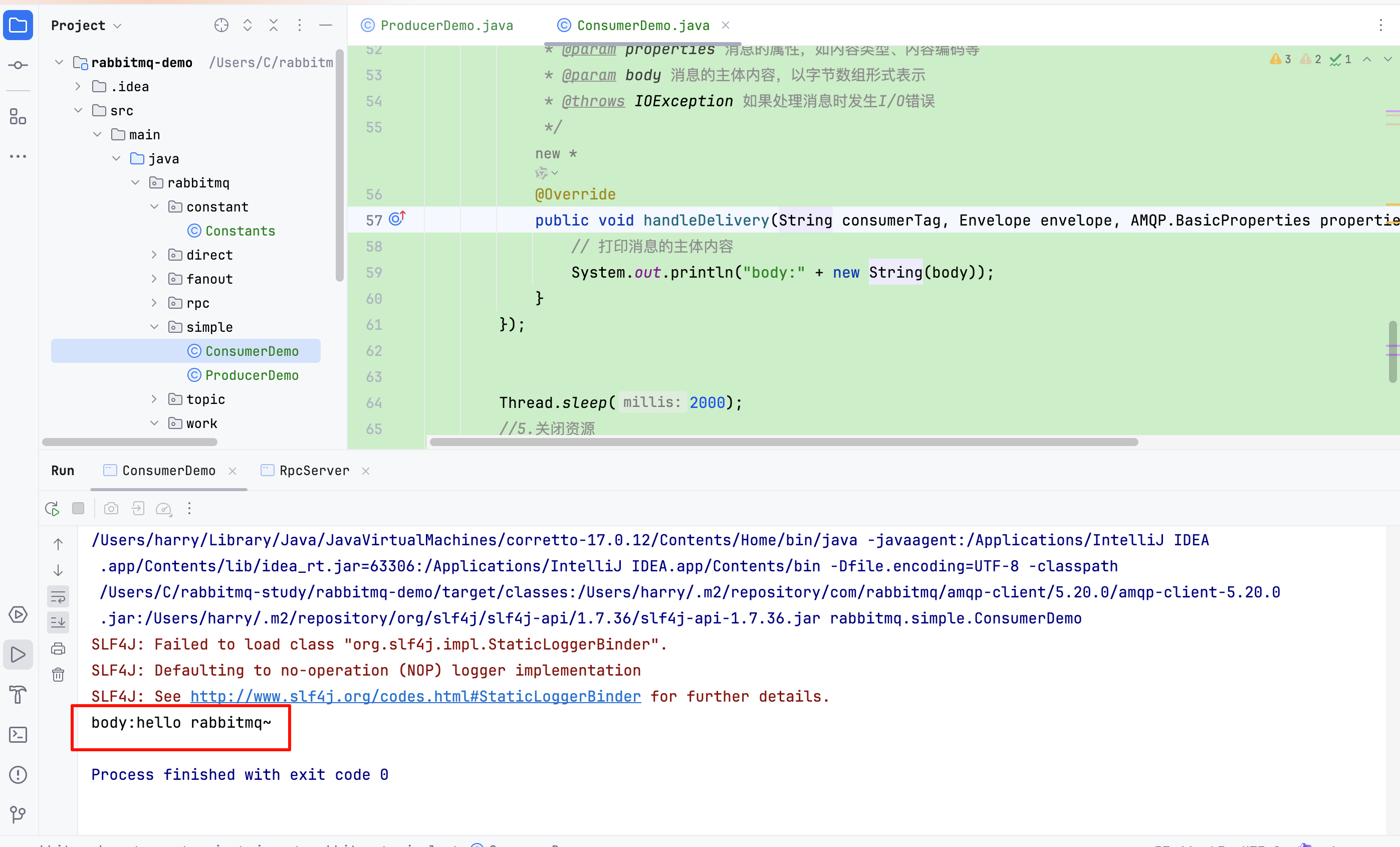
Task: Click the overridden method gutter marker on line 57
Action: click(x=397, y=220)
